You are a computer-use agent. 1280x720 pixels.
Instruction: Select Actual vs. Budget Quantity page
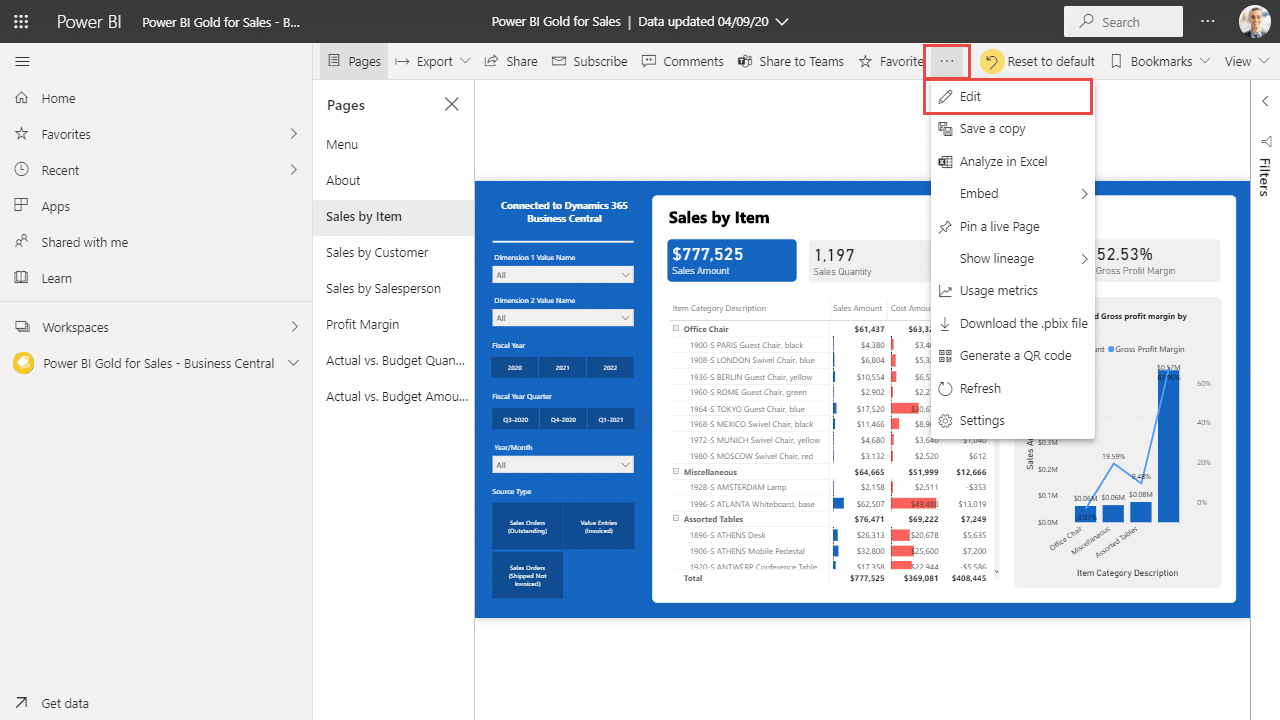393,360
